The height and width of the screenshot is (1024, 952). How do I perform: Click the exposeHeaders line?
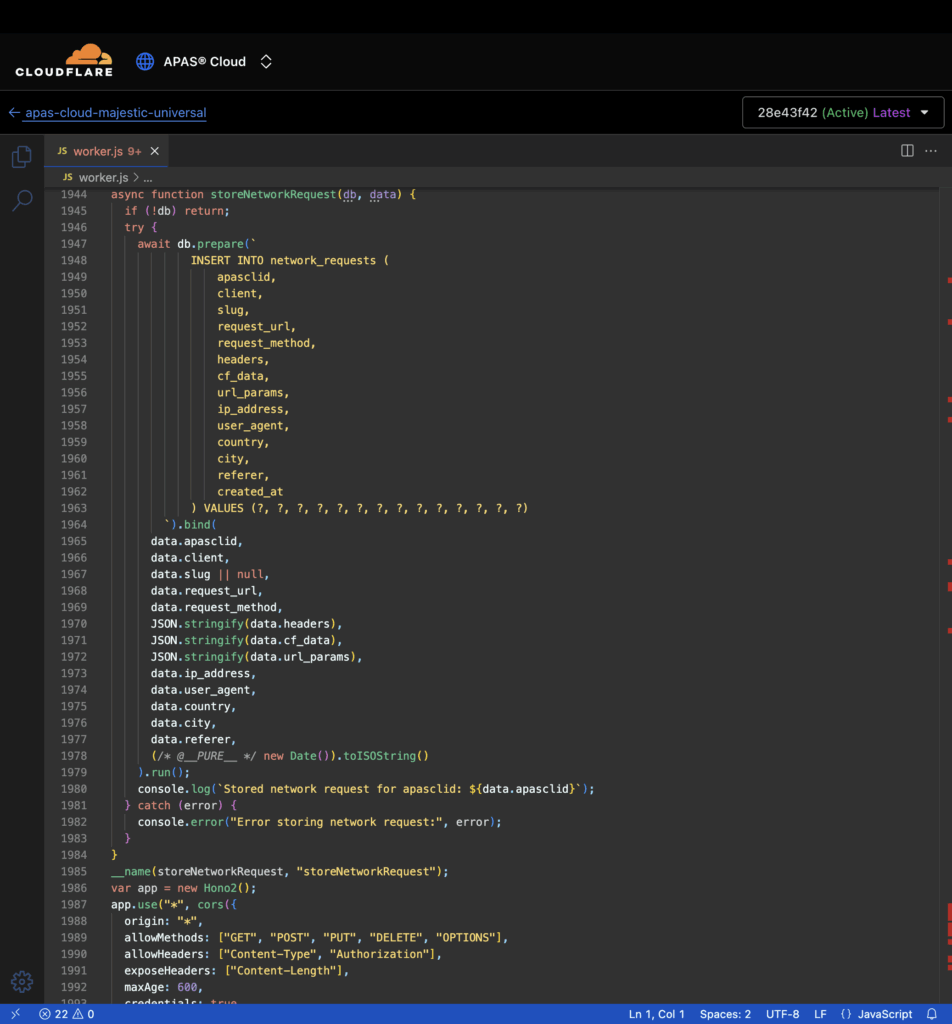point(236,970)
